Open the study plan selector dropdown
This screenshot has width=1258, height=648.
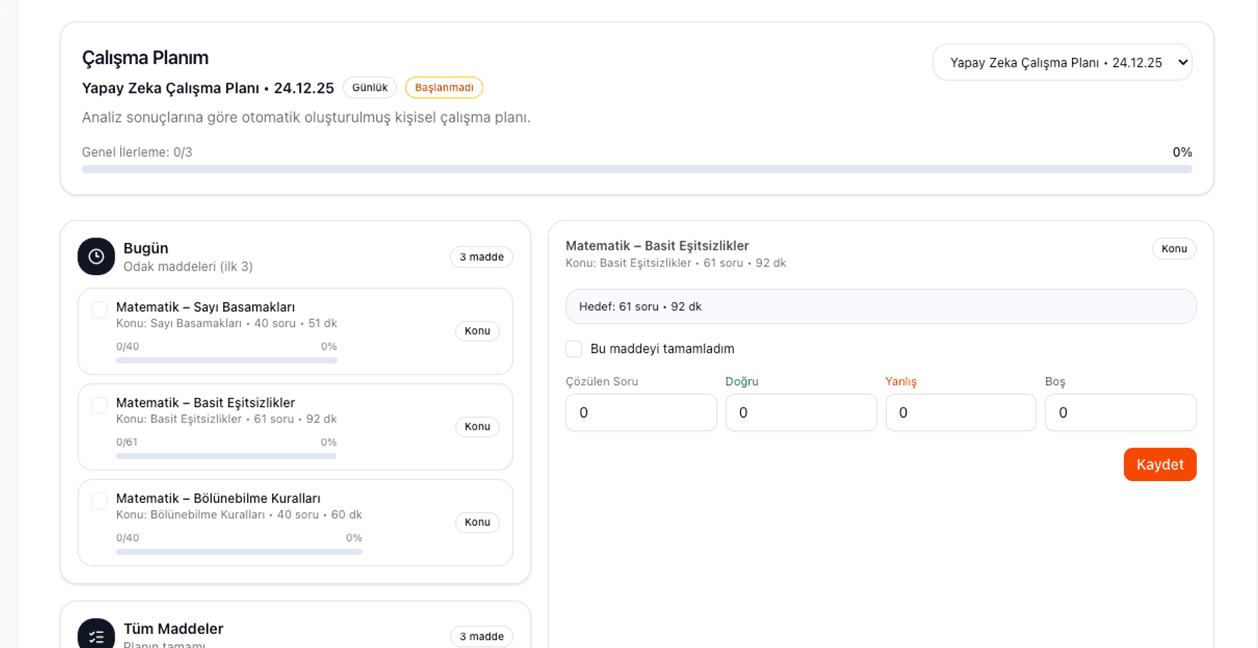point(1062,62)
